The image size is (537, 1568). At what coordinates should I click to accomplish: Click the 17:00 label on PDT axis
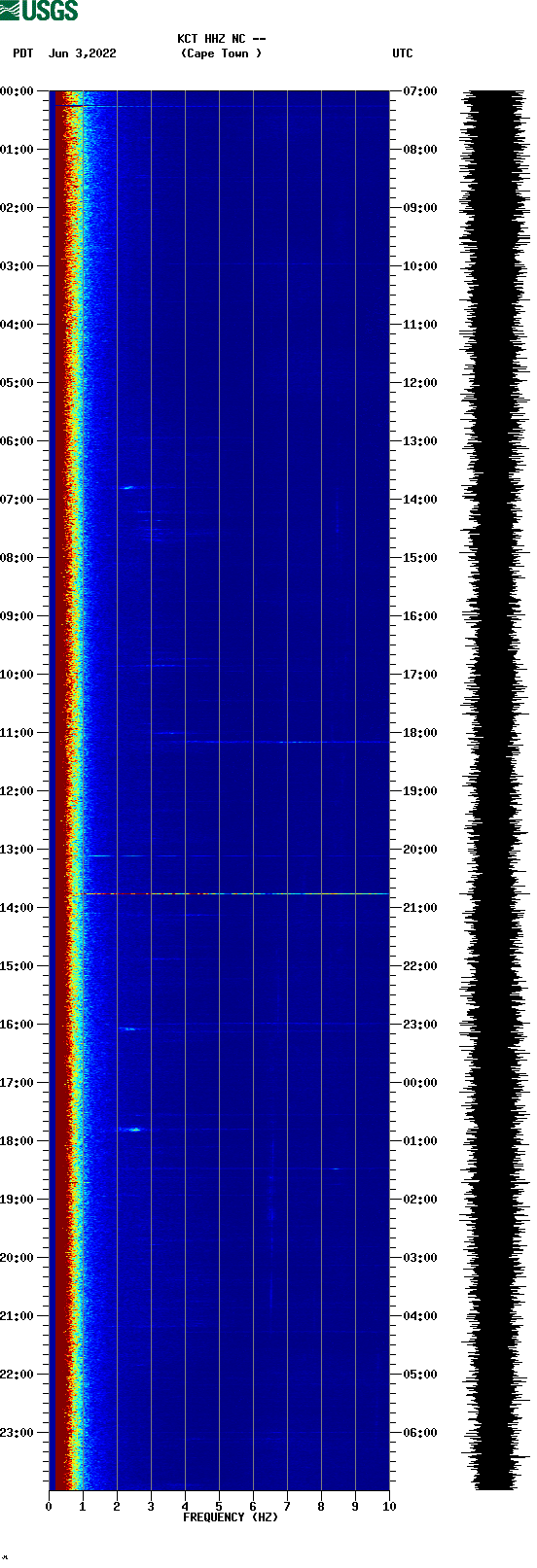click(x=18, y=1083)
